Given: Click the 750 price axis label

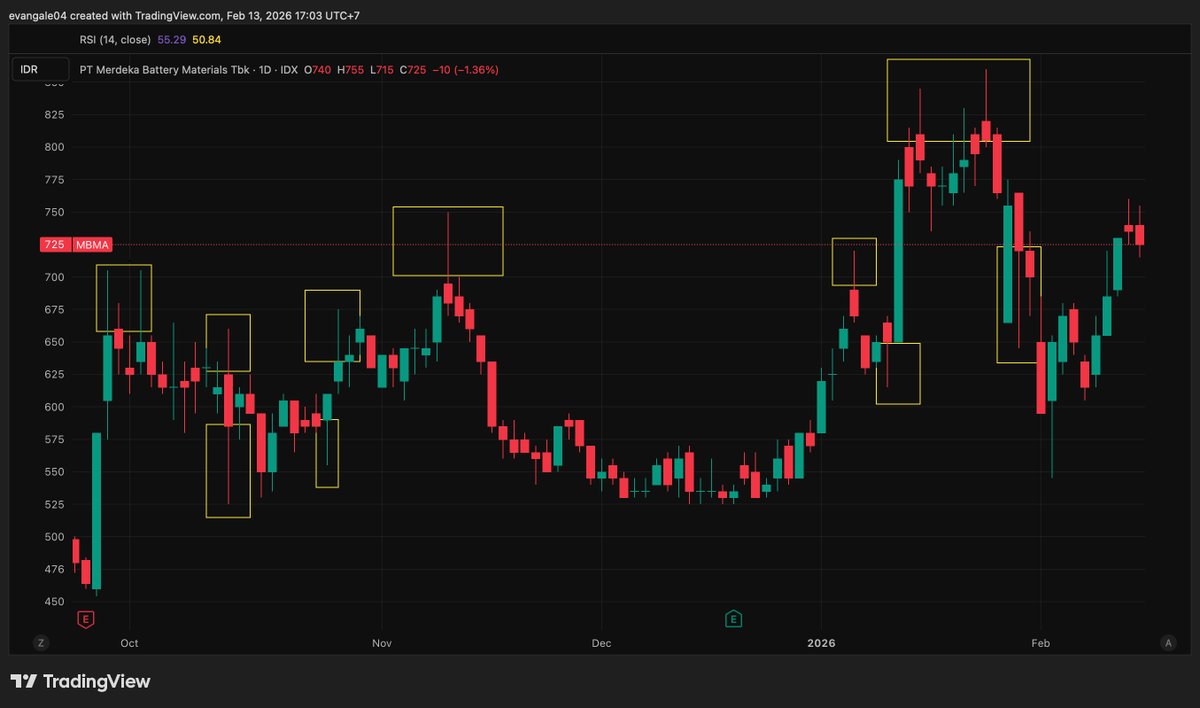Looking at the screenshot, I should [x=54, y=212].
